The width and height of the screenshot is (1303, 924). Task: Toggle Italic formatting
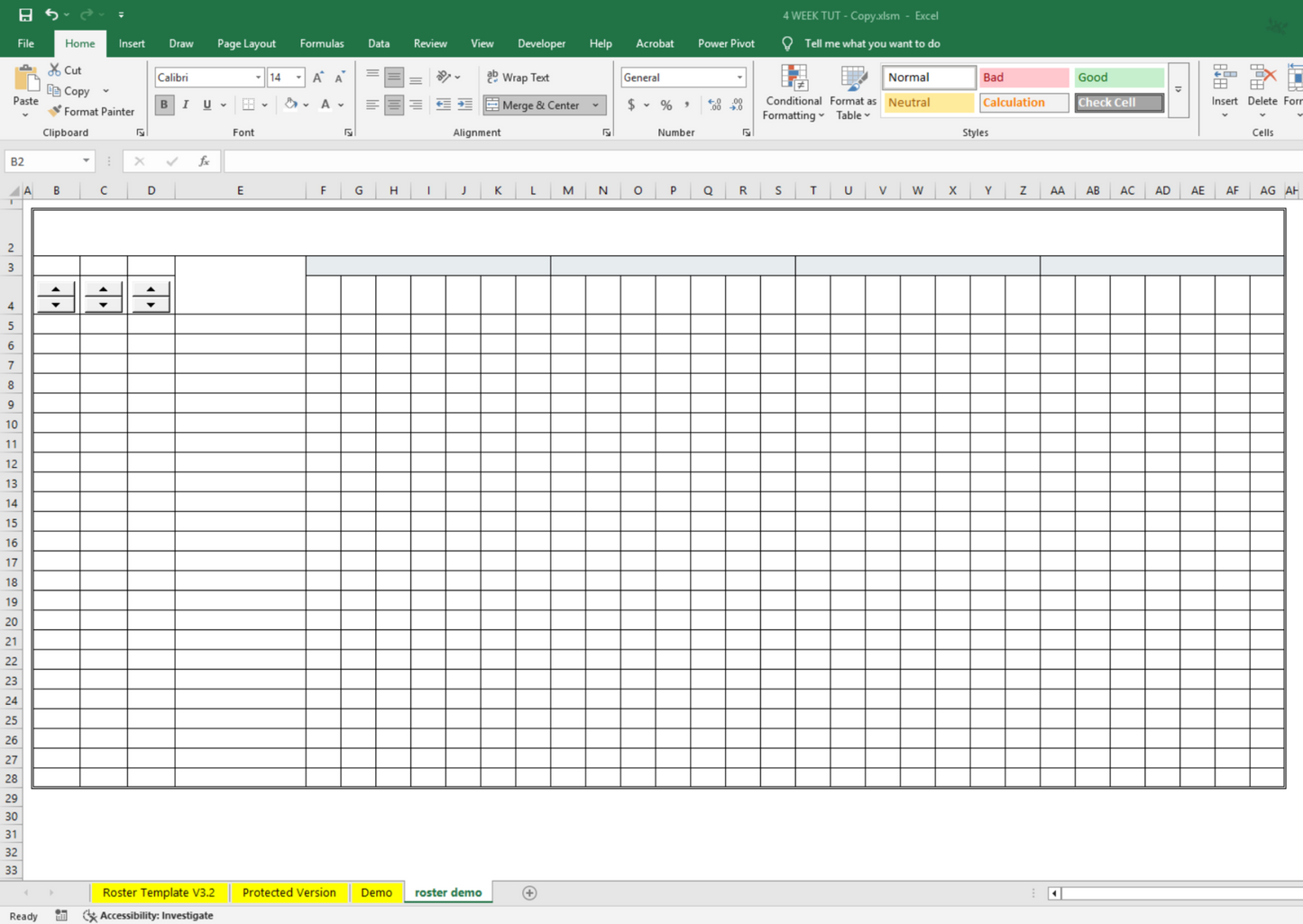click(x=186, y=105)
